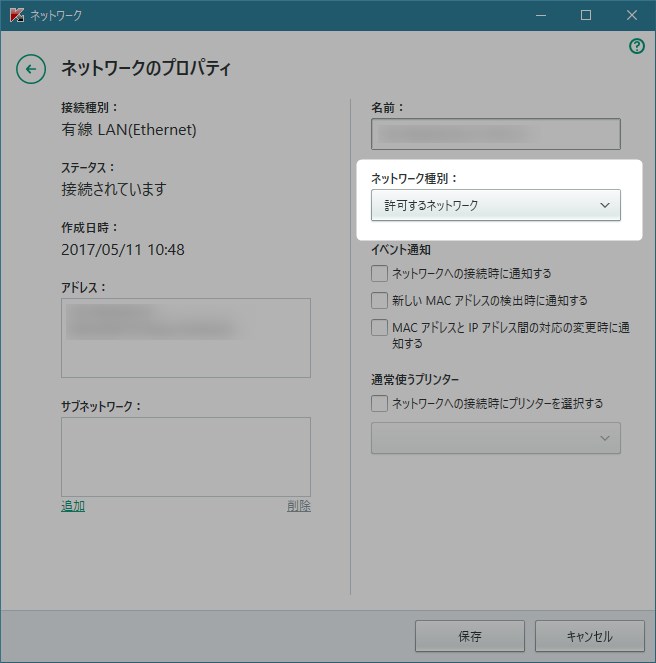Click inside the サブネットワーク list box
This screenshot has height=663, width=656.
coord(186,457)
